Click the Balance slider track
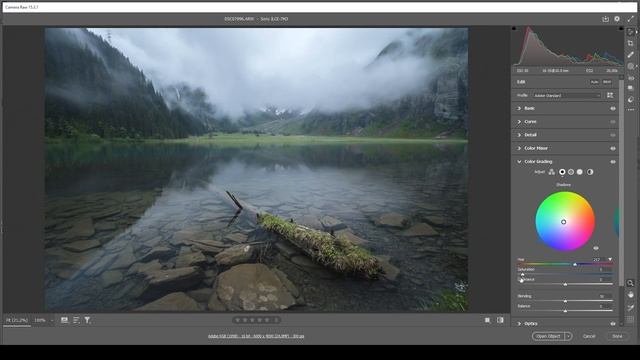The height and width of the screenshot is (360, 640). click(565, 311)
